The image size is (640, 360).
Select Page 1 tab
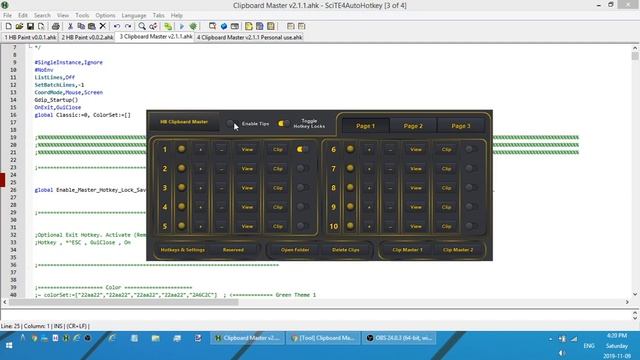pyautogui.click(x=365, y=126)
